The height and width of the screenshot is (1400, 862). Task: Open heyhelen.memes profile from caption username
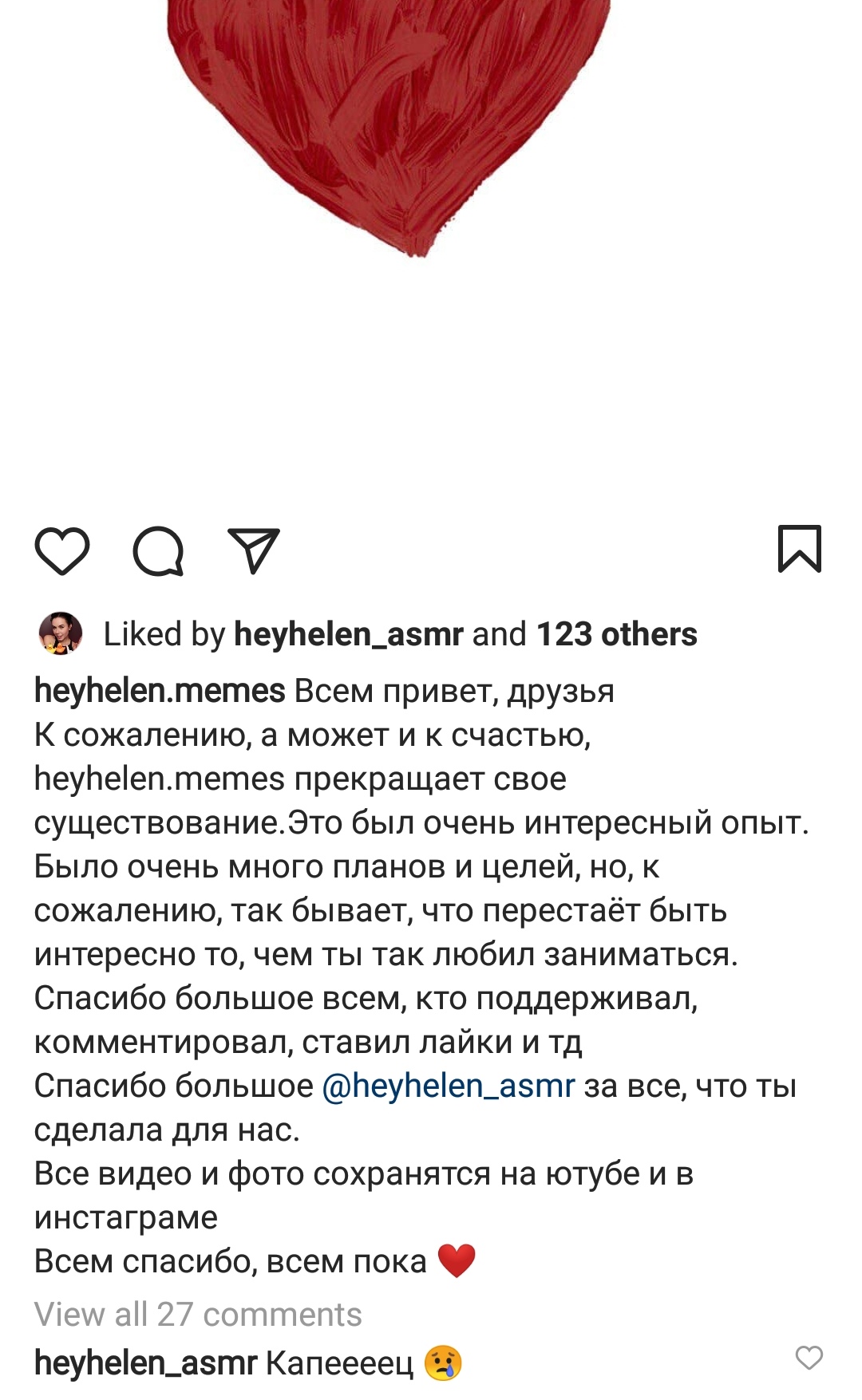pyautogui.click(x=160, y=690)
